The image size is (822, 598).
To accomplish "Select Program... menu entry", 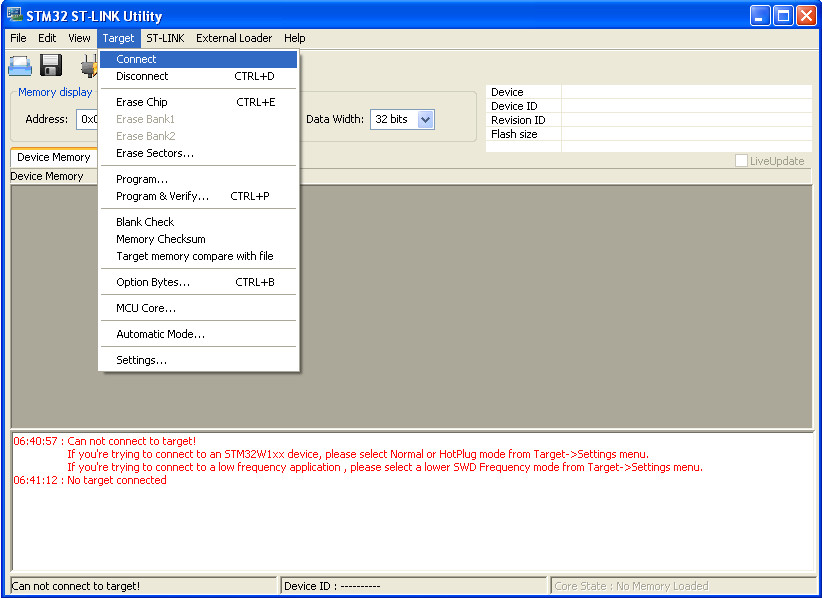I will 199,179.
